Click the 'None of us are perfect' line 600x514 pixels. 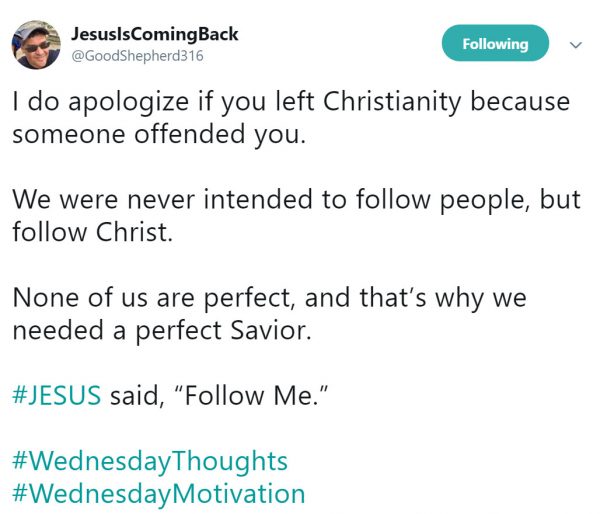tap(269, 298)
